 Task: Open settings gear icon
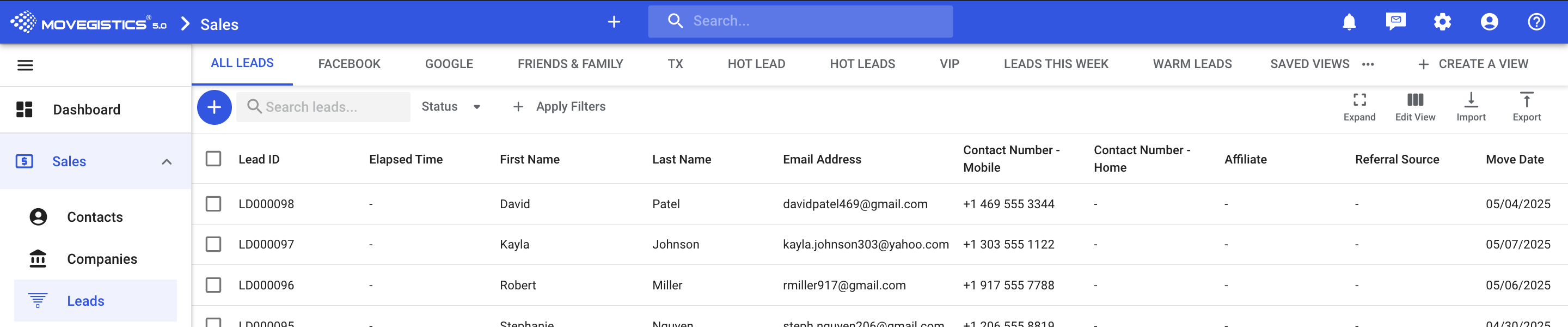pos(1442,22)
